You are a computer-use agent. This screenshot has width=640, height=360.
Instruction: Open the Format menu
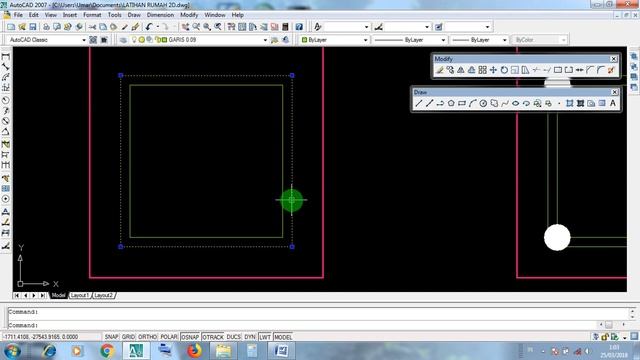[92, 15]
